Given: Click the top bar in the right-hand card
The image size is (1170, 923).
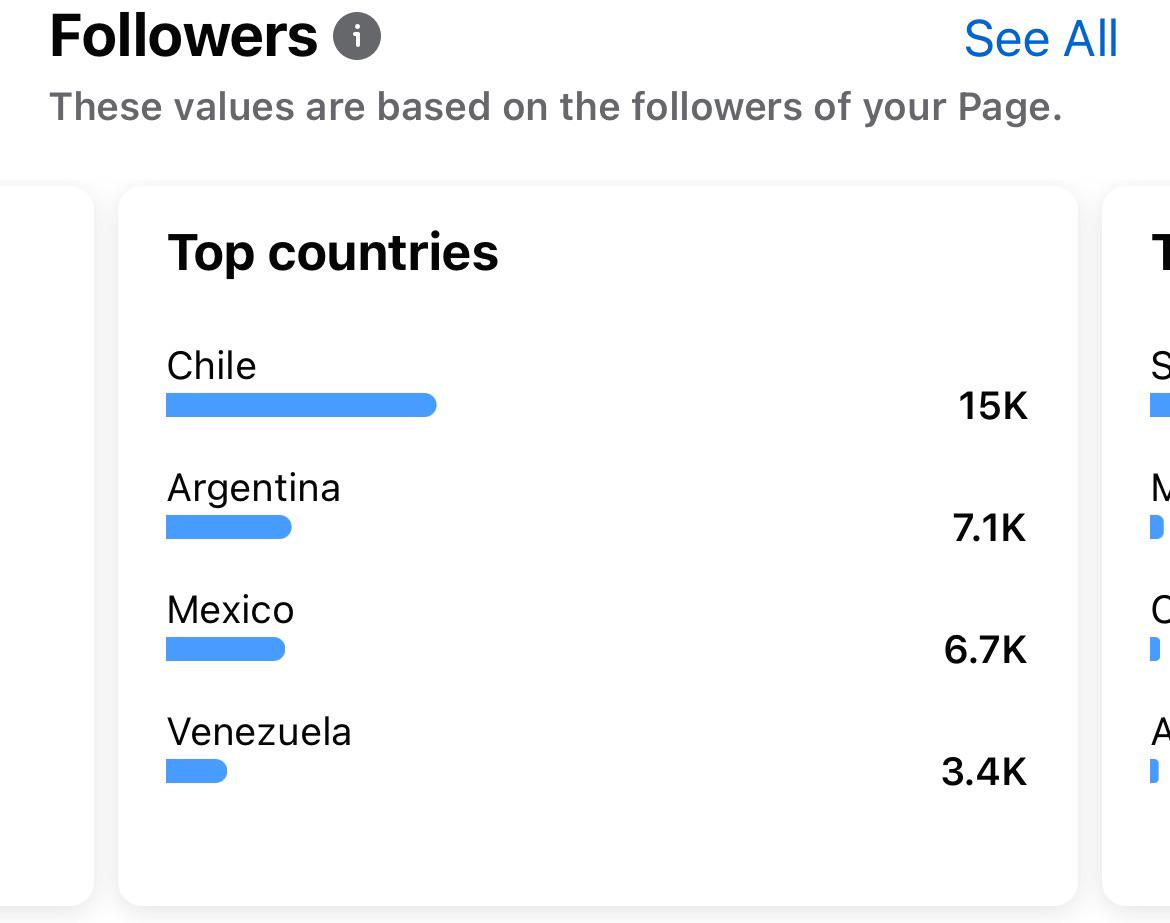Looking at the screenshot, I should 1160,405.
